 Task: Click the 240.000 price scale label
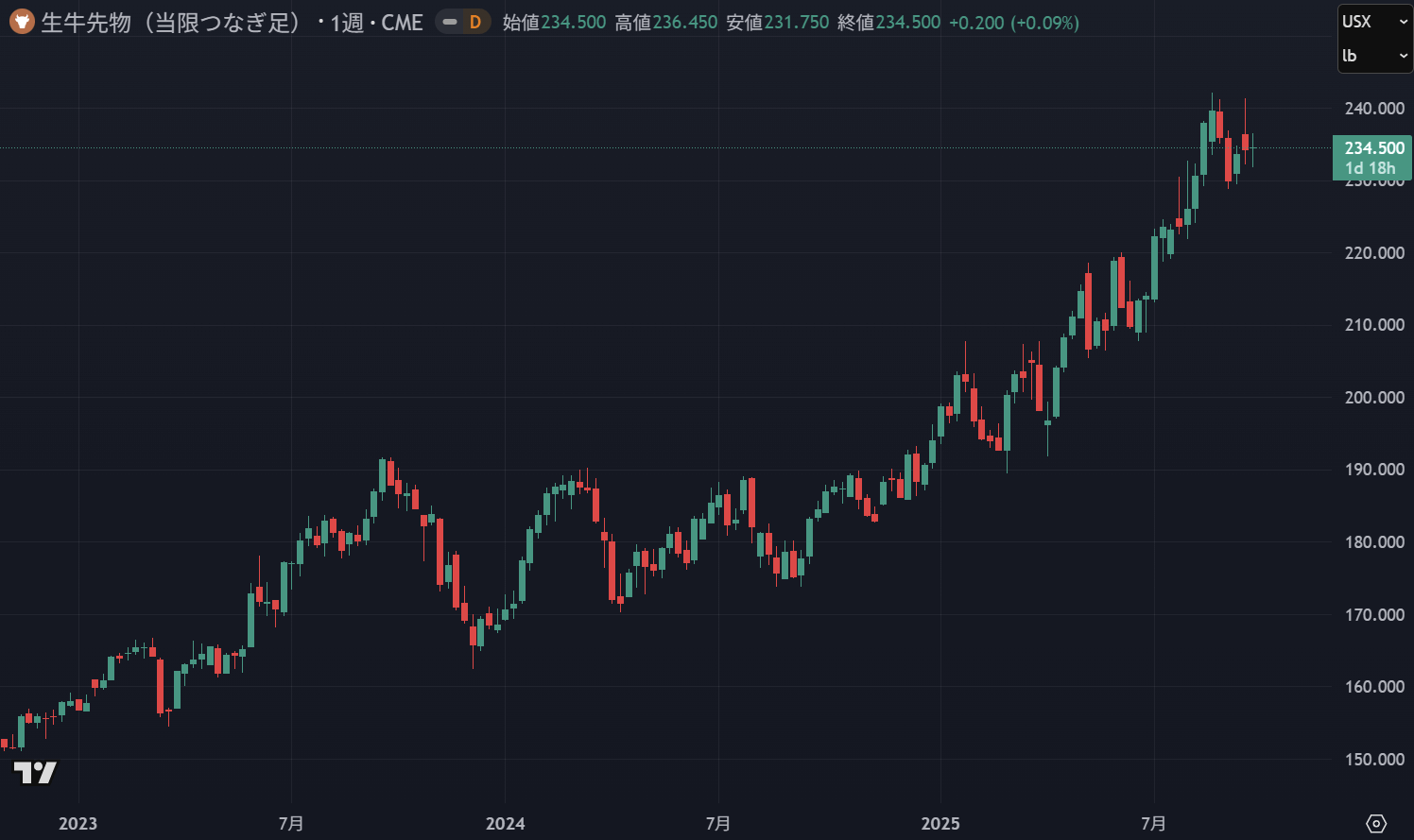click(1374, 109)
